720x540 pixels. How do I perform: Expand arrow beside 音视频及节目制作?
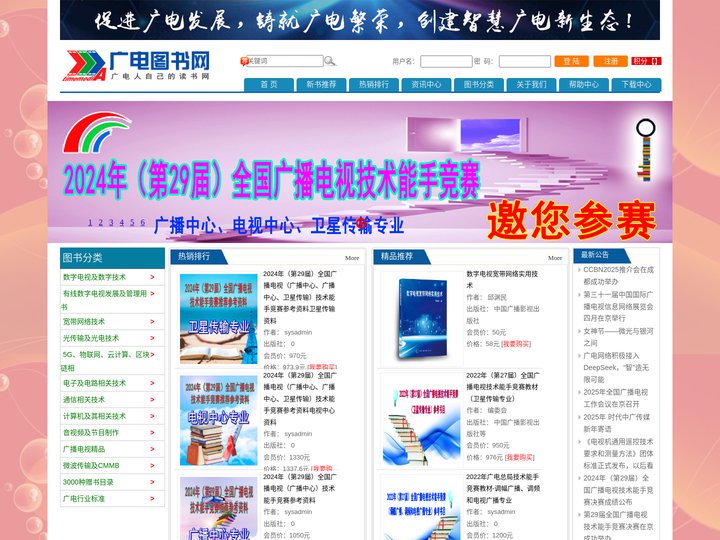(152, 433)
